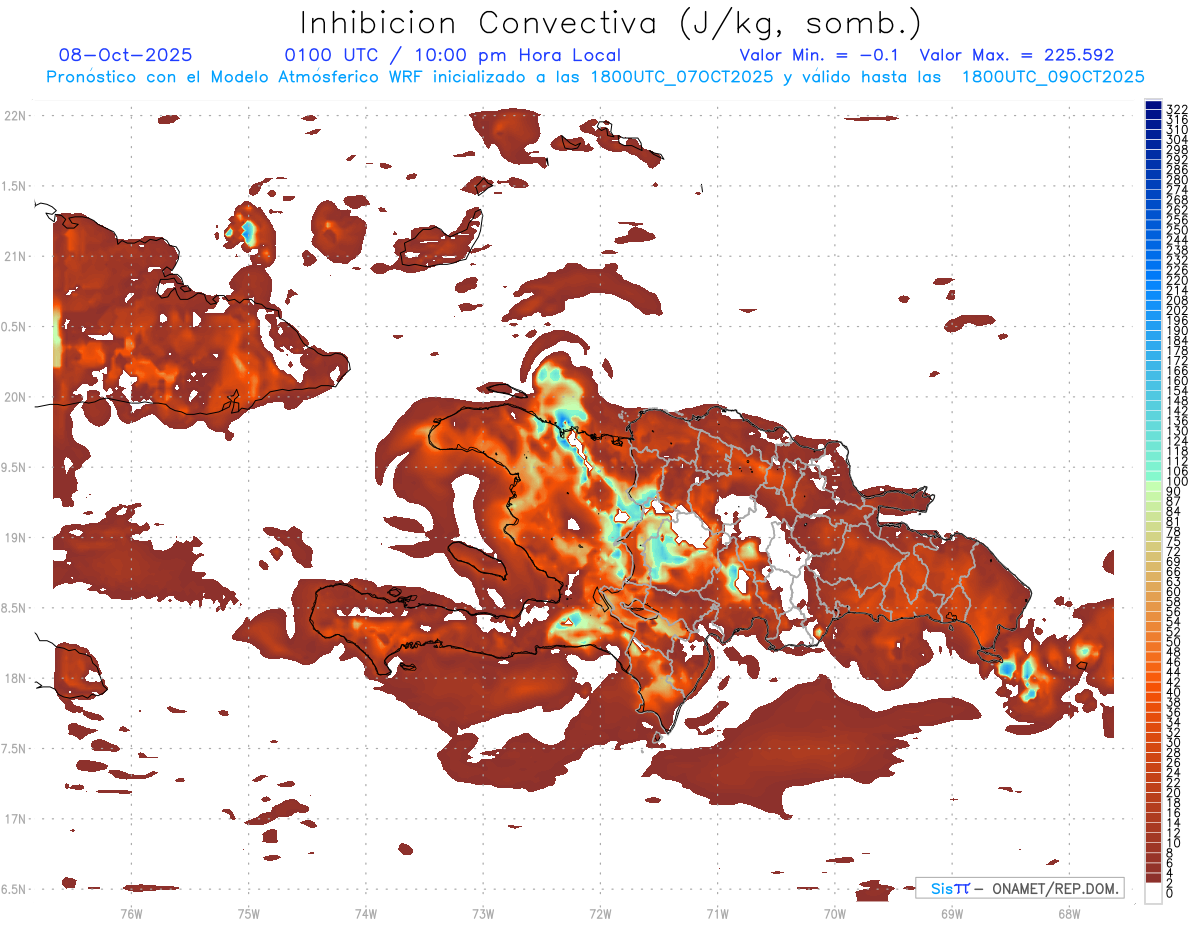Image resolution: width=1200 pixels, height=927 pixels.
Task: Click the 0100 UTC local time text
Action: (x=452, y=56)
